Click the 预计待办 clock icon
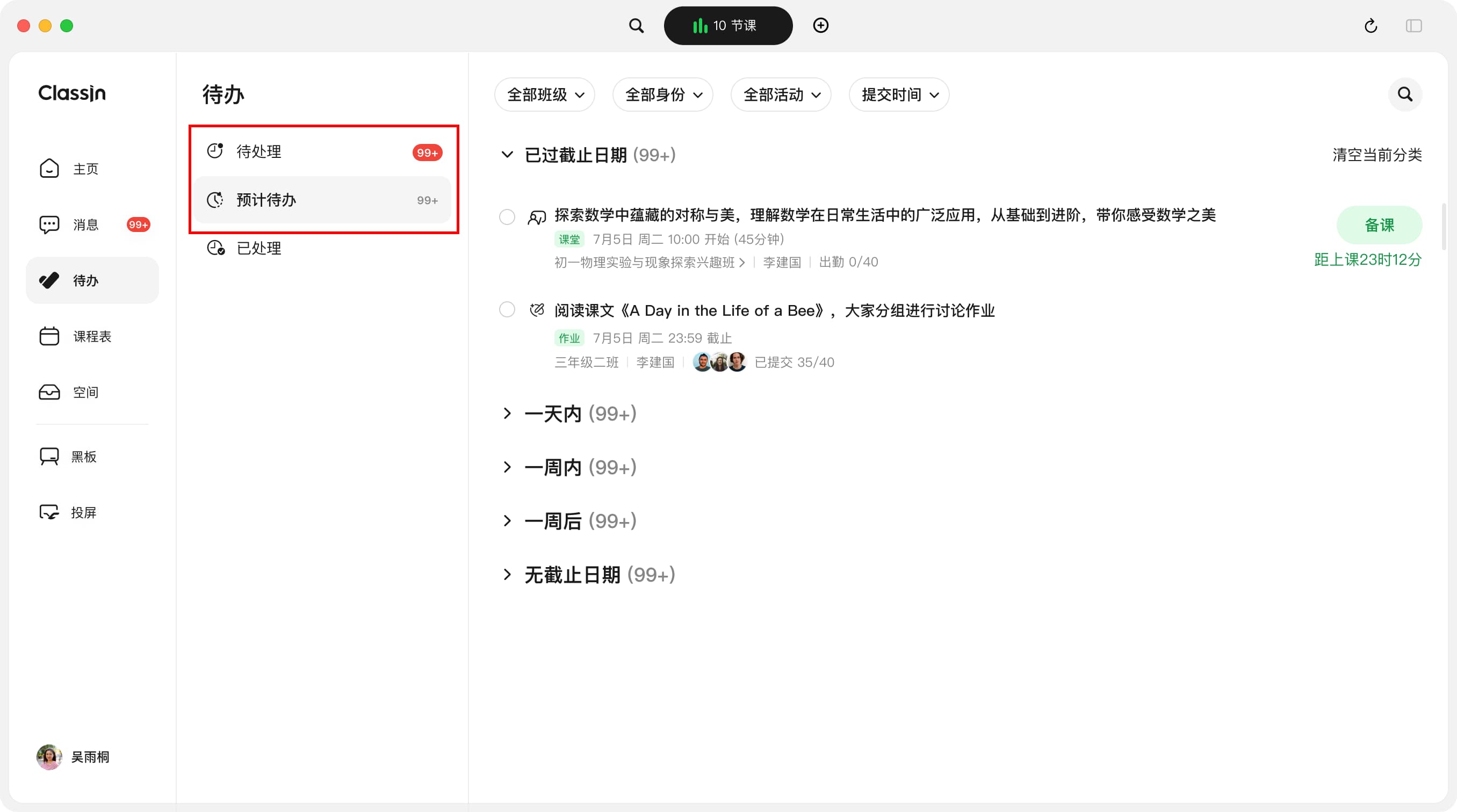Screen dimensions: 1457x812 (215, 200)
